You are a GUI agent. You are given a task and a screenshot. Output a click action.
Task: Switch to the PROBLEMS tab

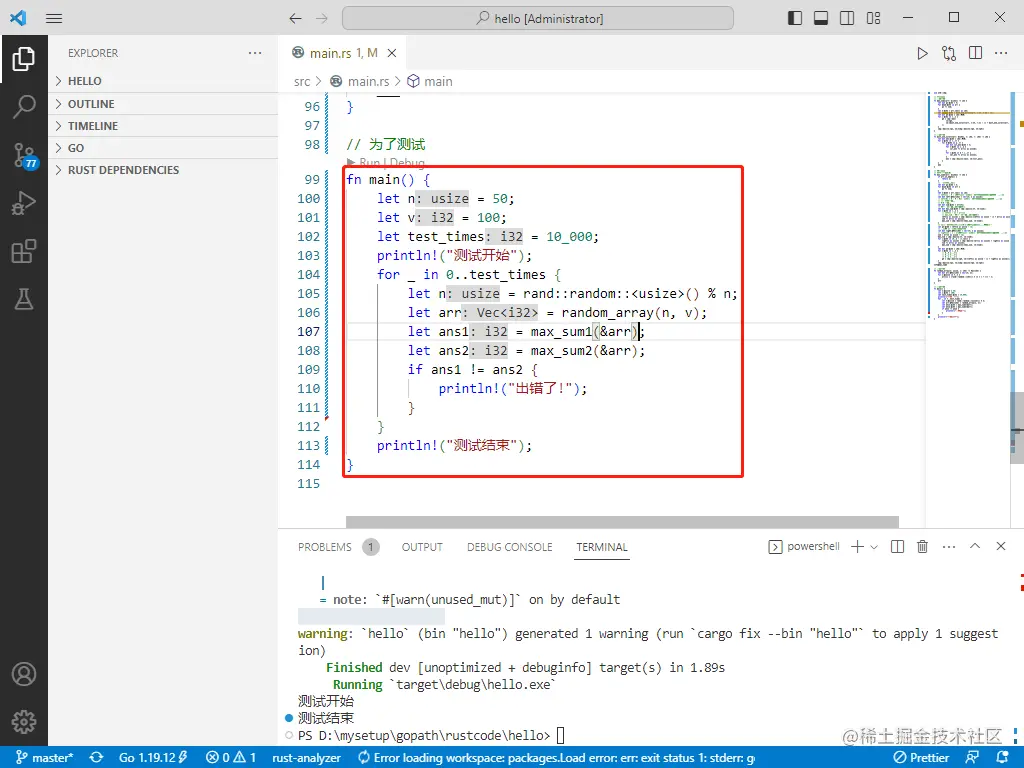[325, 547]
